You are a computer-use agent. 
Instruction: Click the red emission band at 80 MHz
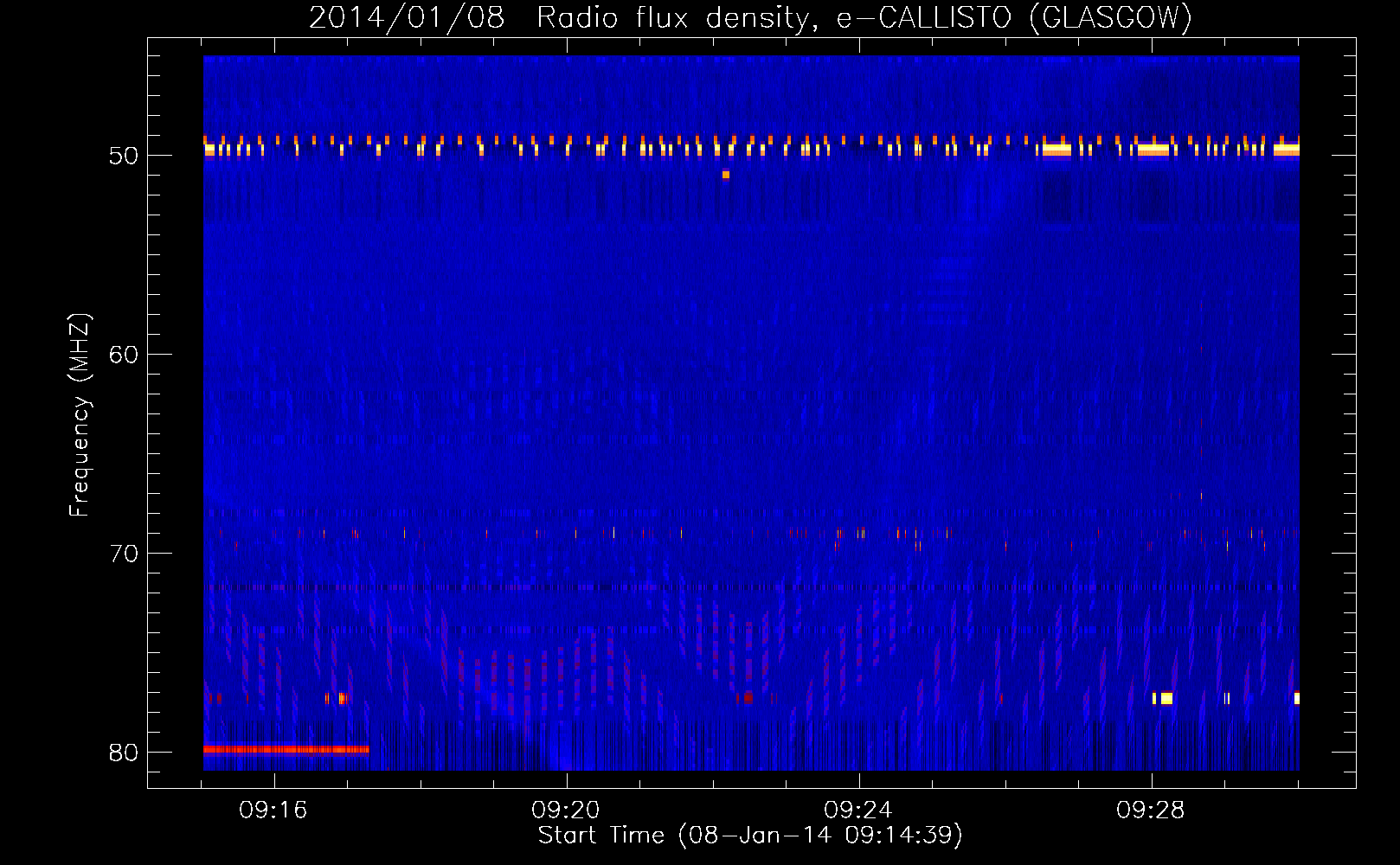tap(286, 749)
